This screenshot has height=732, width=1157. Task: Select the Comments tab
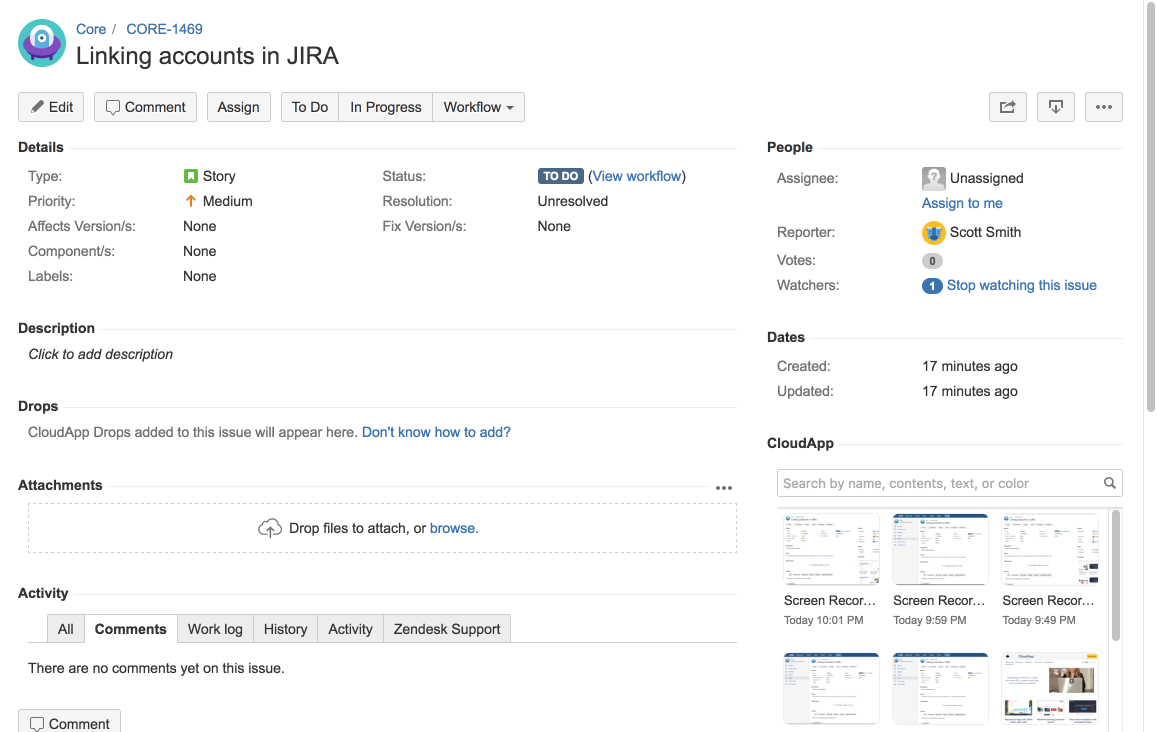click(131, 629)
